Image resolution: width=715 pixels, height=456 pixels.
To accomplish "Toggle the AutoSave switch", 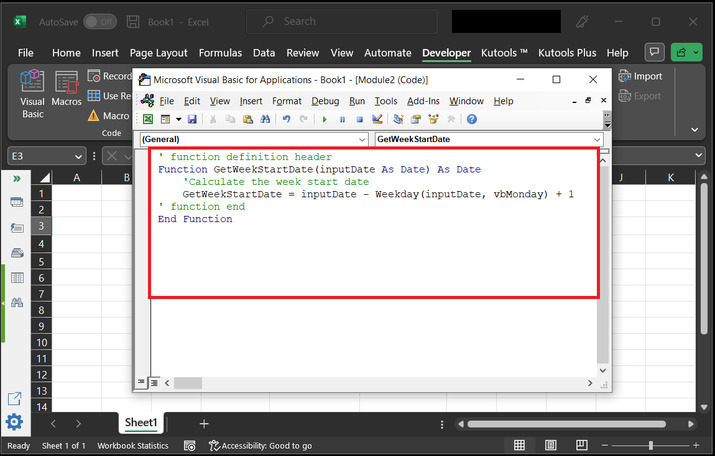I will [x=99, y=21].
